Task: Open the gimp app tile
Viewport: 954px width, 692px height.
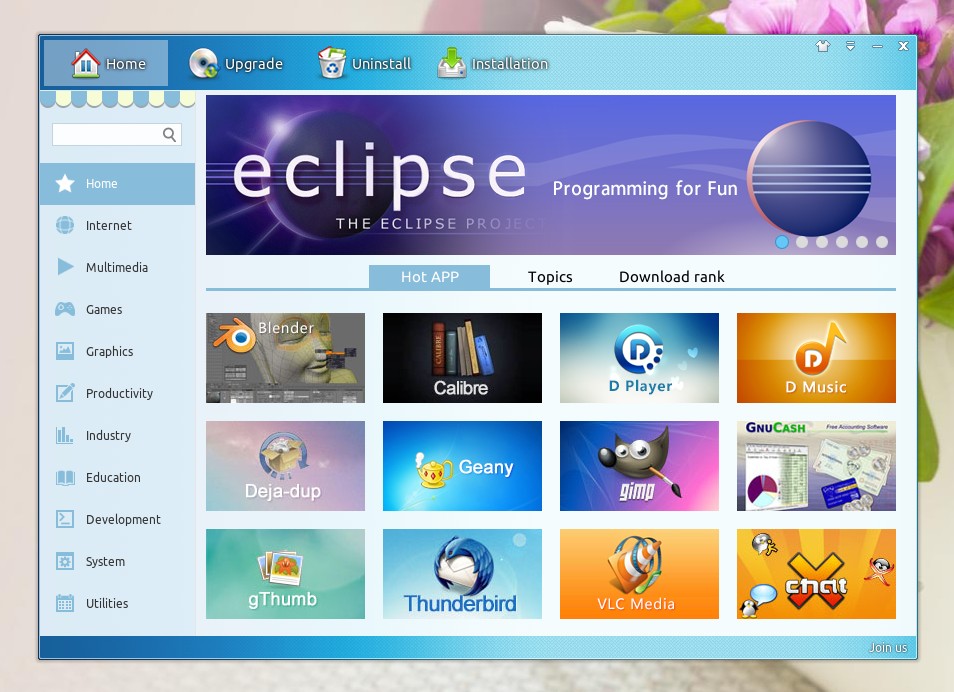Action: (x=639, y=466)
